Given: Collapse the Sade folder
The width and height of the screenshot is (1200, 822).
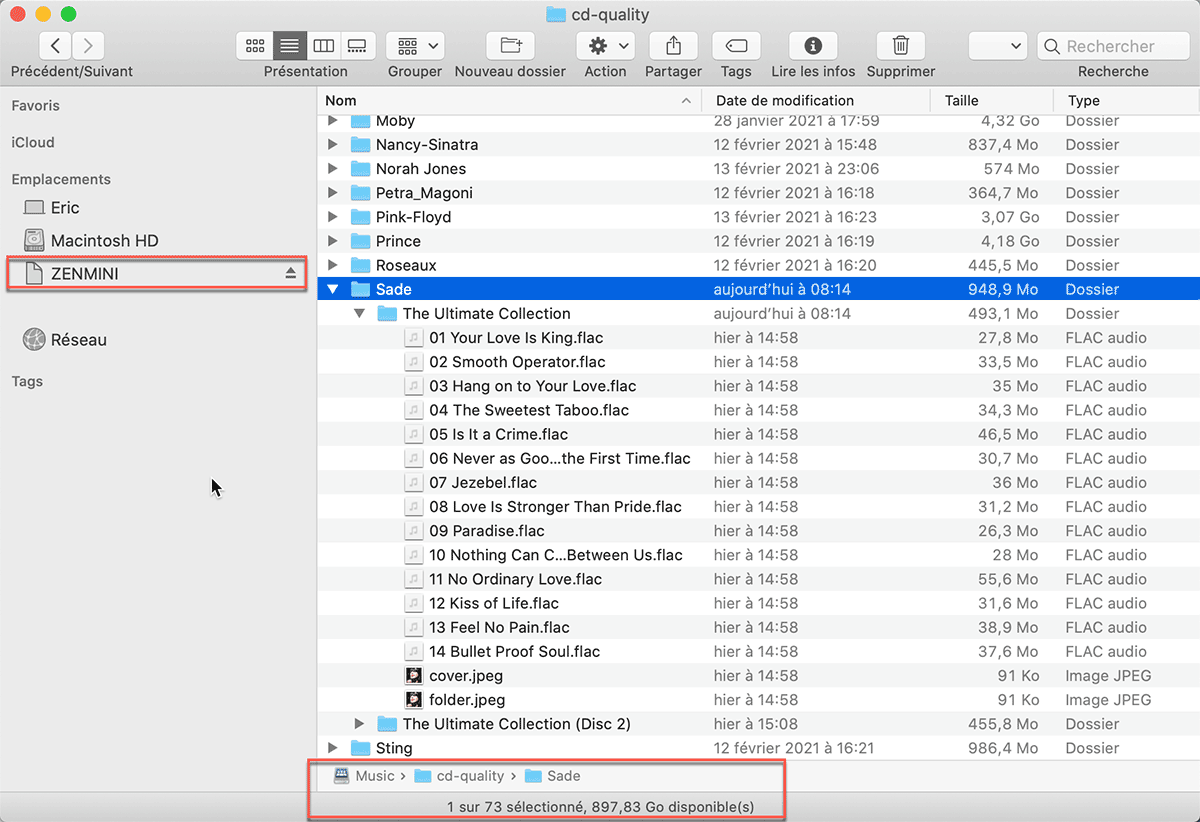Looking at the screenshot, I should [x=334, y=290].
